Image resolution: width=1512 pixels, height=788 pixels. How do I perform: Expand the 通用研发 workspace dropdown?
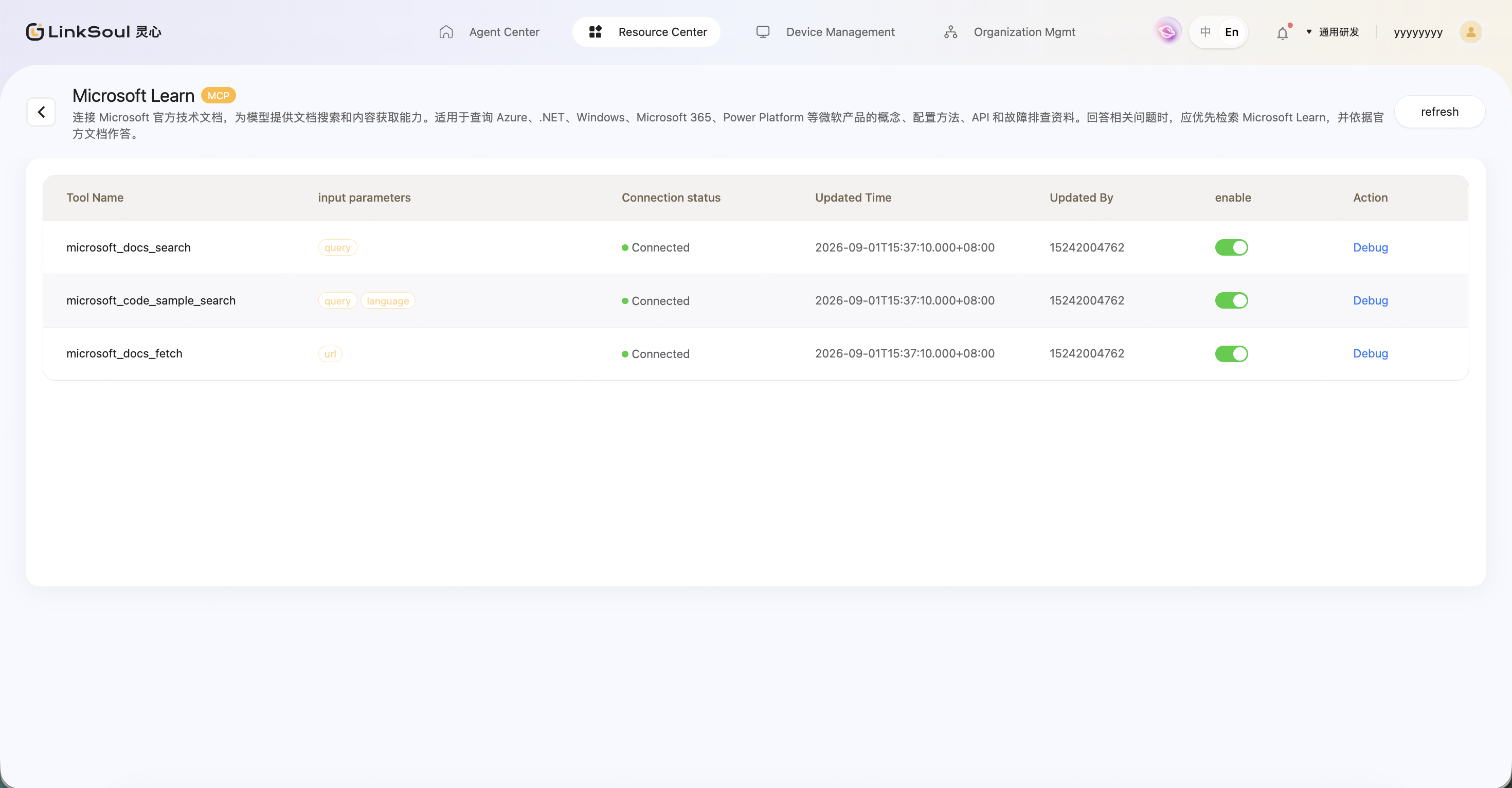tap(1333, 32)
